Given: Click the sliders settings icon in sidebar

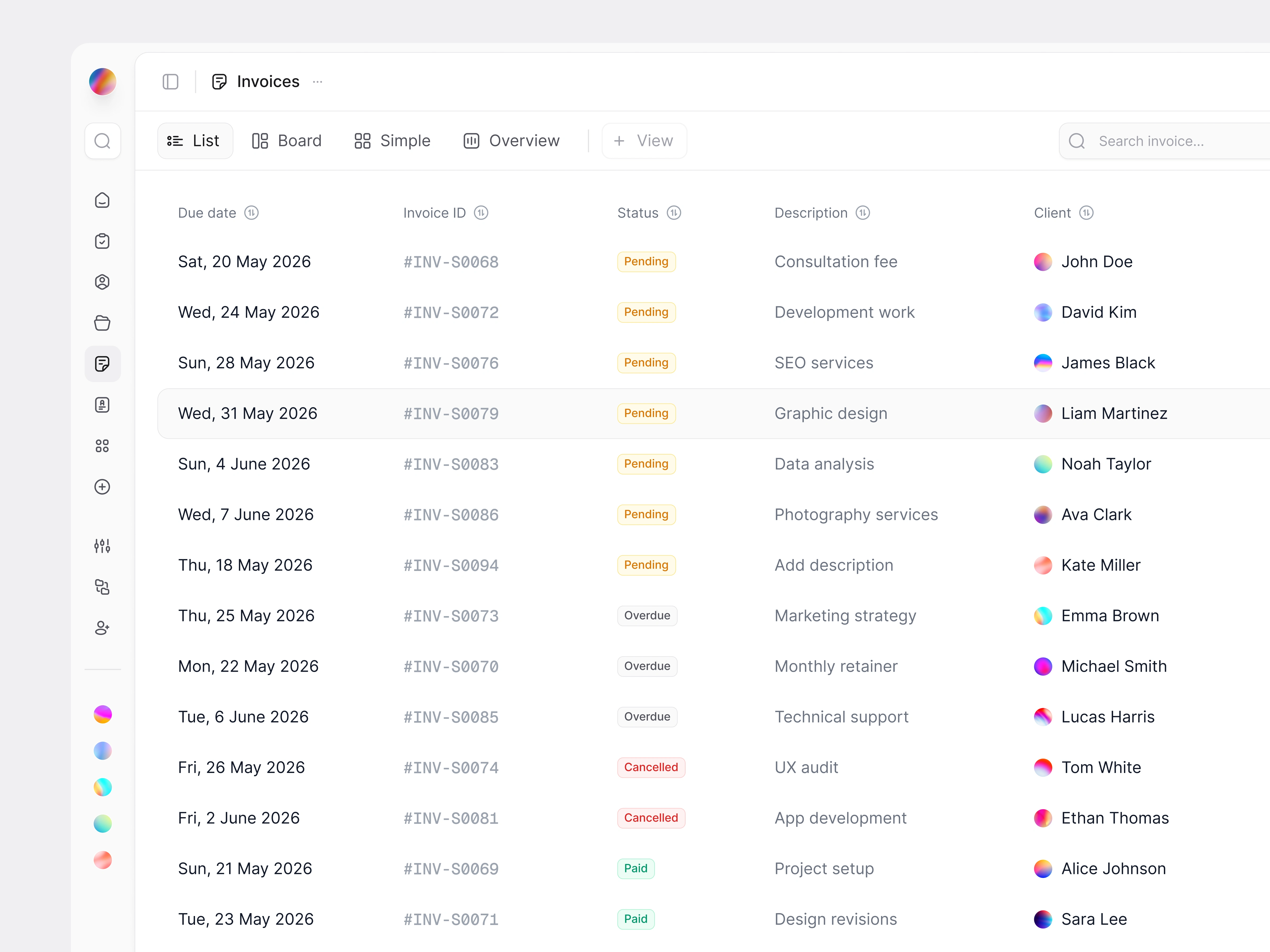Looking at the screenshot, I should [102, 546].
